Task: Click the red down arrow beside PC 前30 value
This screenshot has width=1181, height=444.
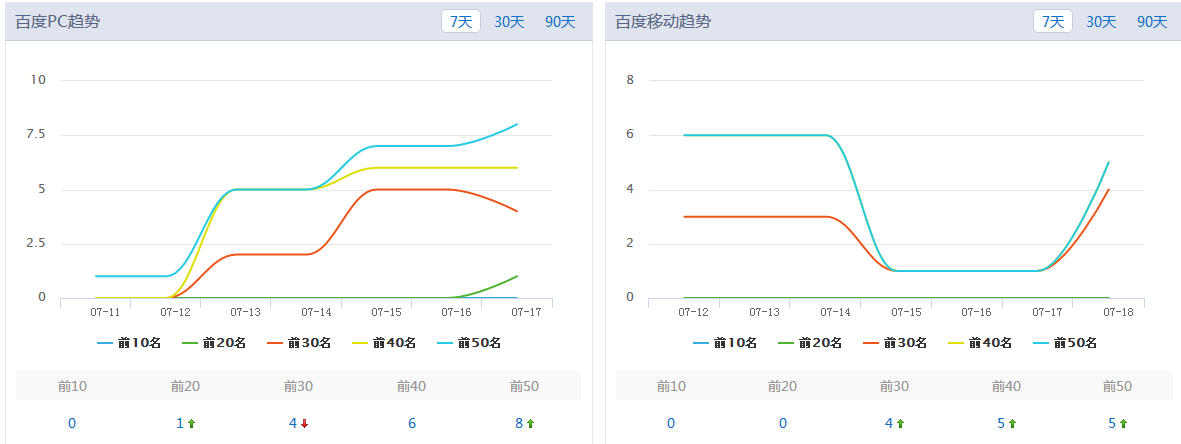Action: tap(304, 424)
